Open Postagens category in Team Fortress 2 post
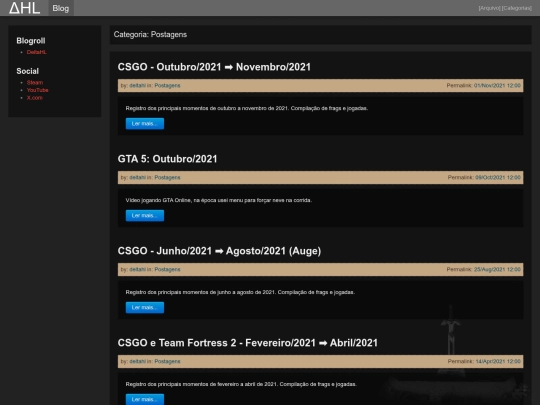 (x=167, y=361)
